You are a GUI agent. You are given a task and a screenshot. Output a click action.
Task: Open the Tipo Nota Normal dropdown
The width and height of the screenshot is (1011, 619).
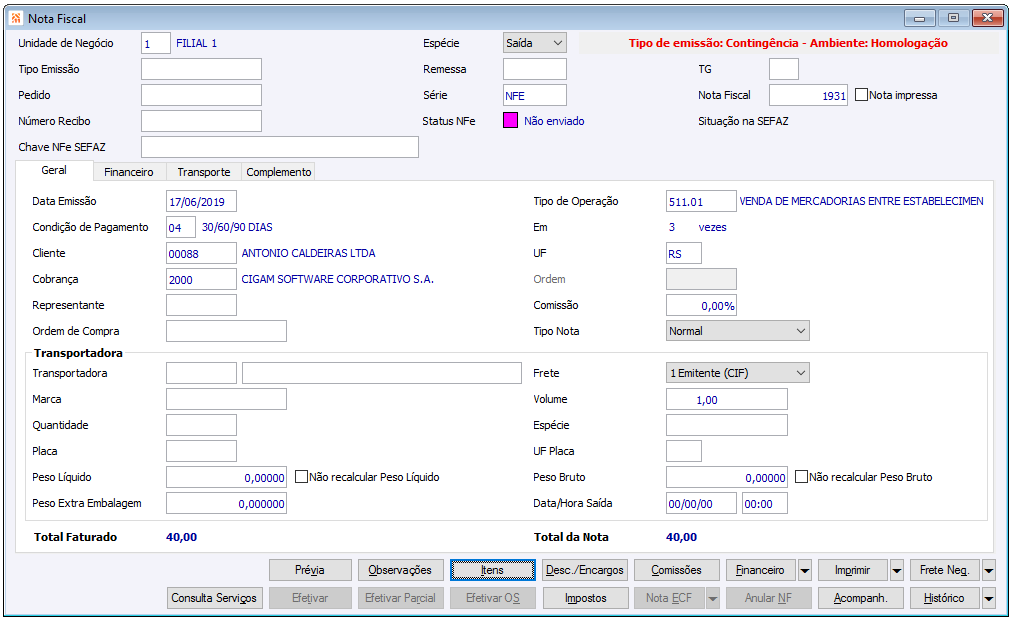[738, 331]
